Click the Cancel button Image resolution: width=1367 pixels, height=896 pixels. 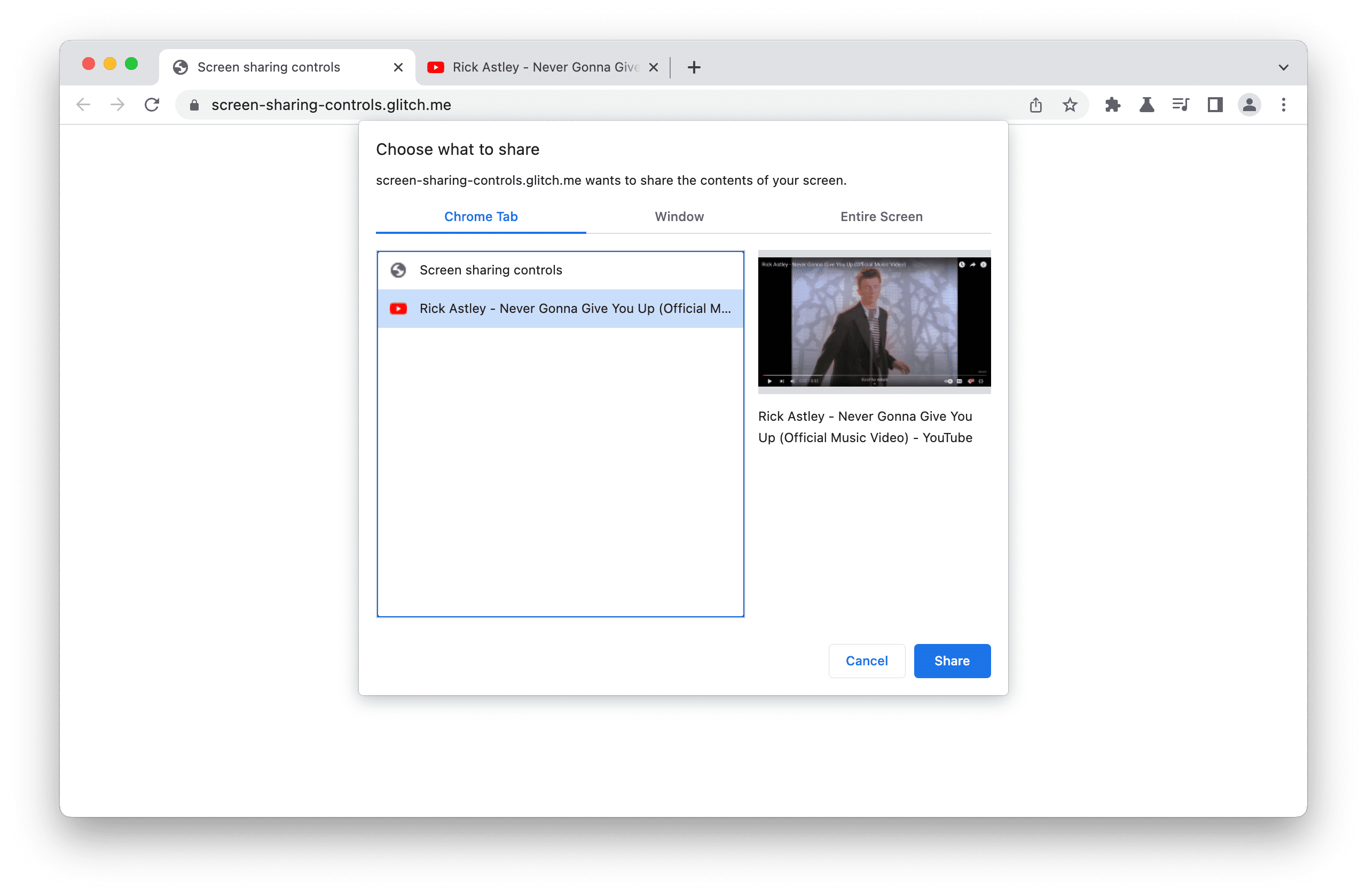click(866, 660)
